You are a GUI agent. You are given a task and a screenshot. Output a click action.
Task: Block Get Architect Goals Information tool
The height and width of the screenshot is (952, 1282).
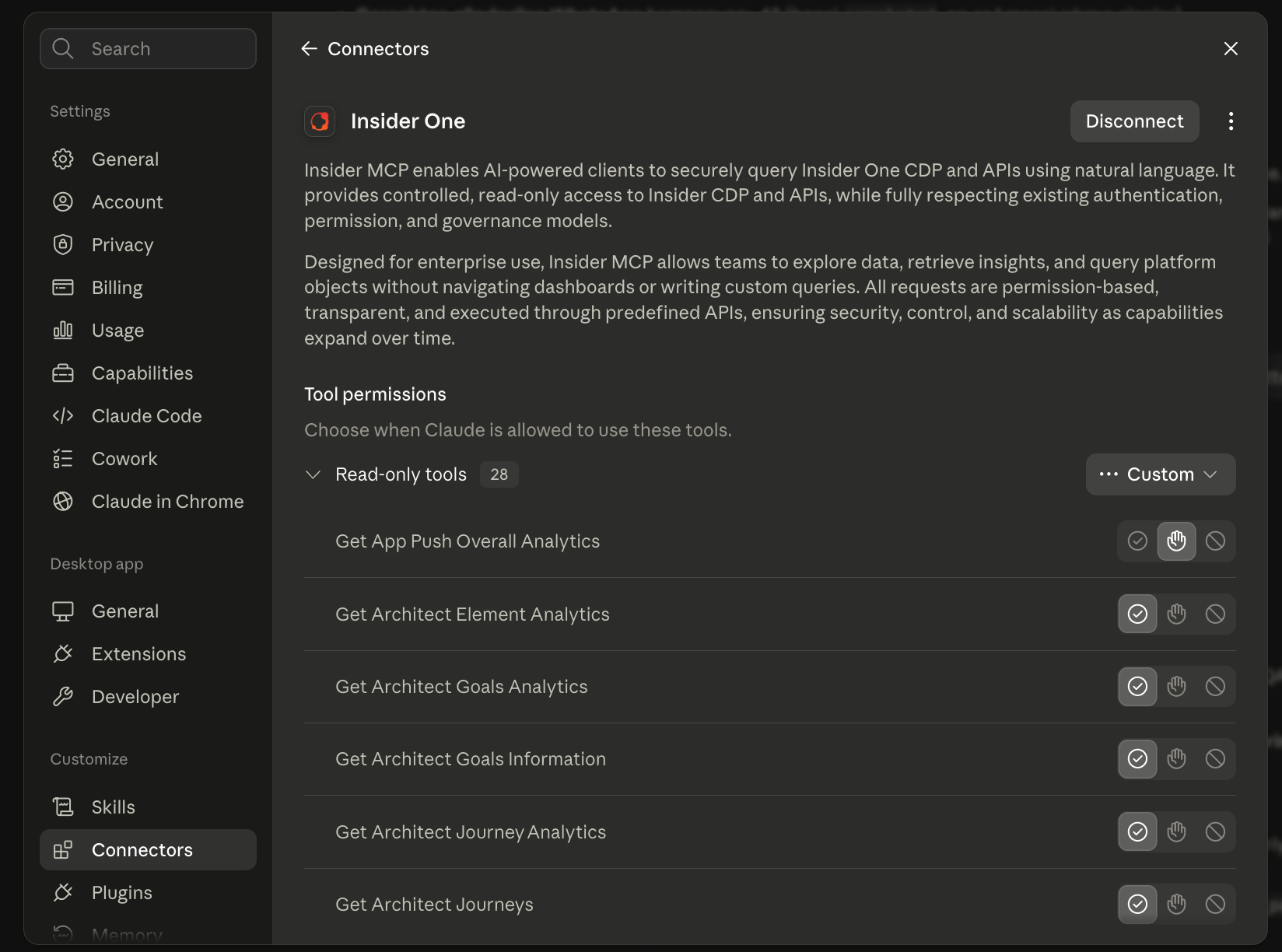coord(1215,758)
